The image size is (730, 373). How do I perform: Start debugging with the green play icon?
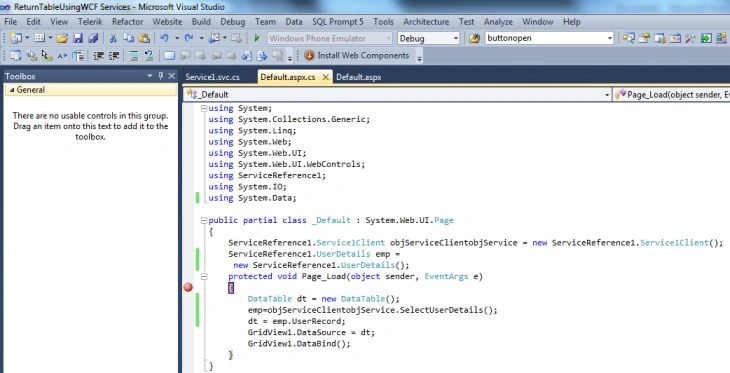257,38
